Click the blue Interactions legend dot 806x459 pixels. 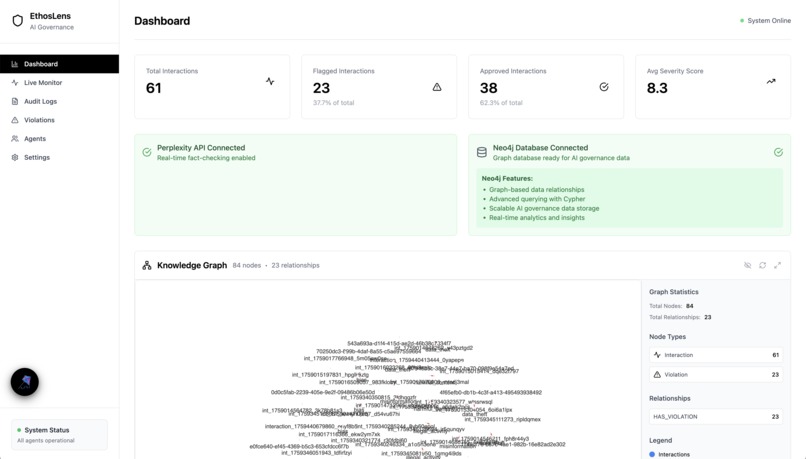coord(652,454)
